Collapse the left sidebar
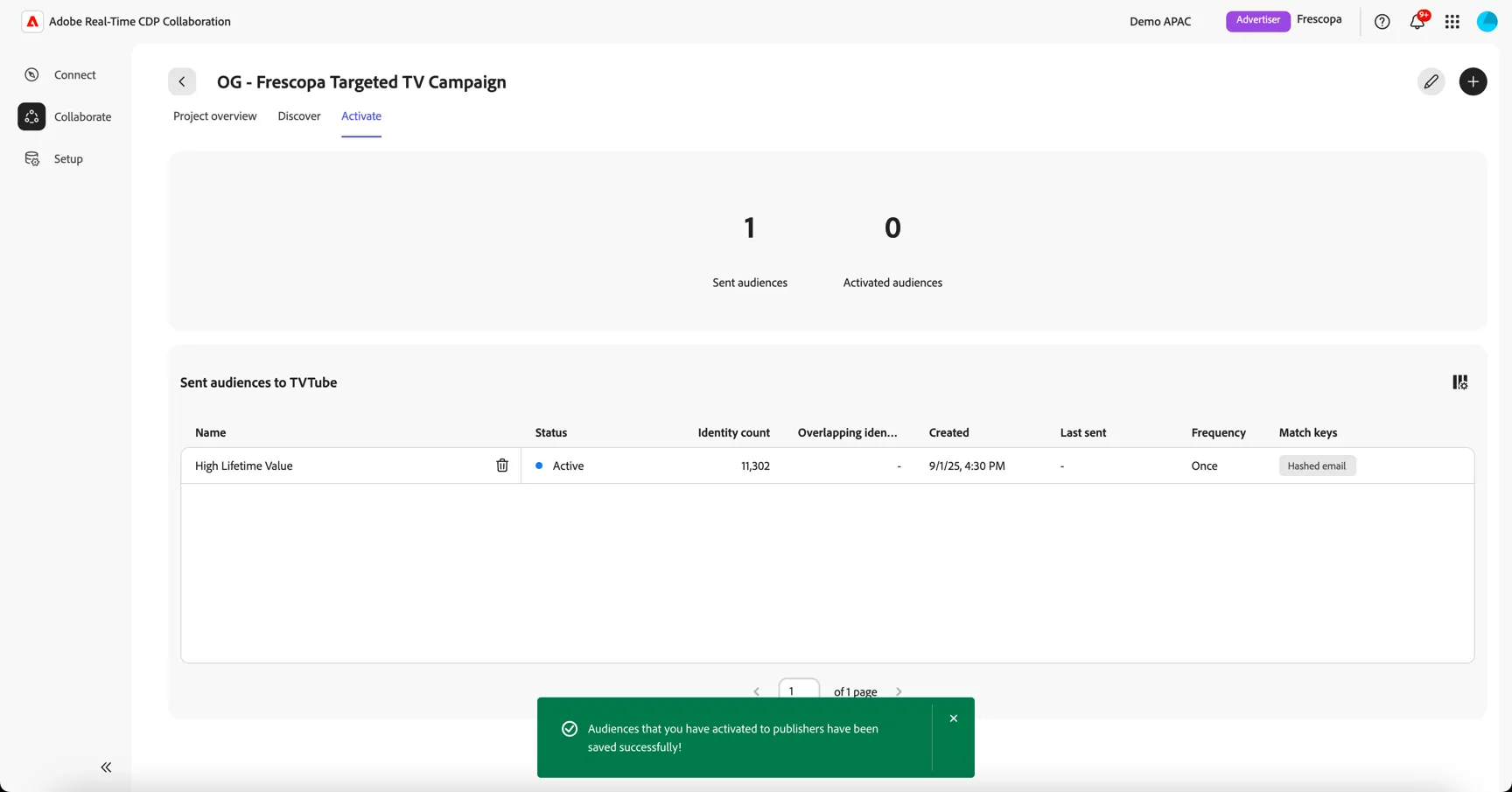1512x792 pixels. click(106, 767)
